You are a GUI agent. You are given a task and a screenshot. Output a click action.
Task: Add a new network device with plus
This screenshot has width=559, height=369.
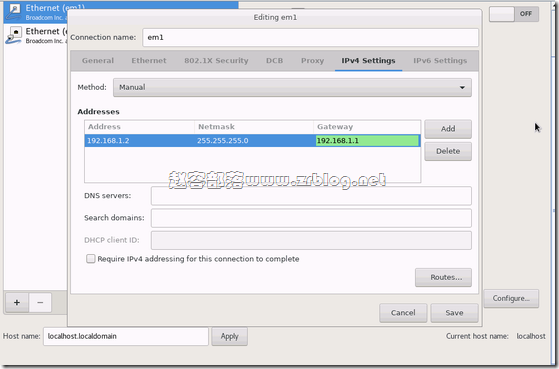pos(17,303)
